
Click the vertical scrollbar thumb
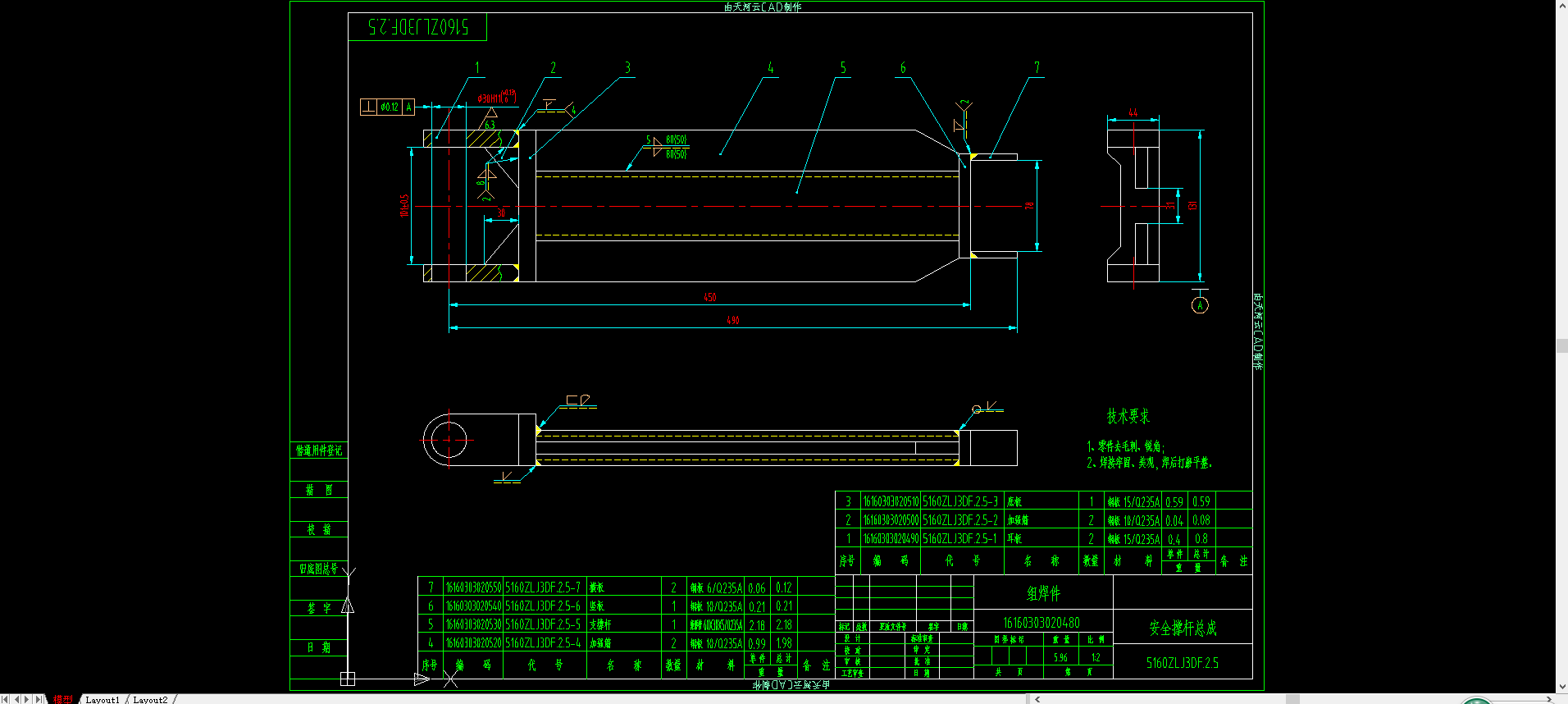tap(1561, 346)
